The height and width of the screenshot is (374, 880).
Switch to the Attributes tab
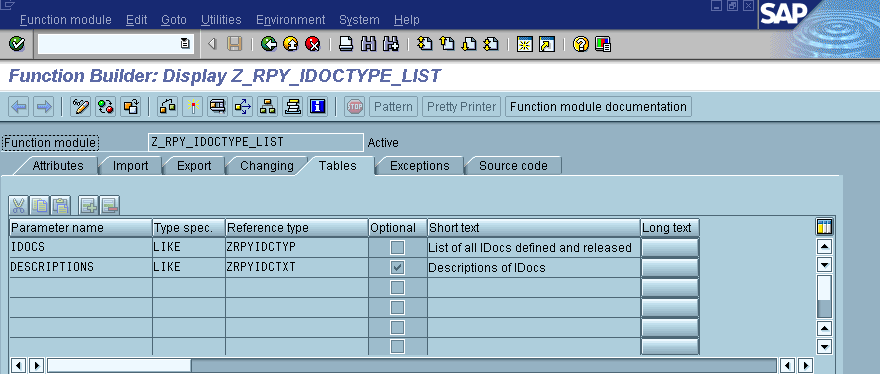coord(58,166)
